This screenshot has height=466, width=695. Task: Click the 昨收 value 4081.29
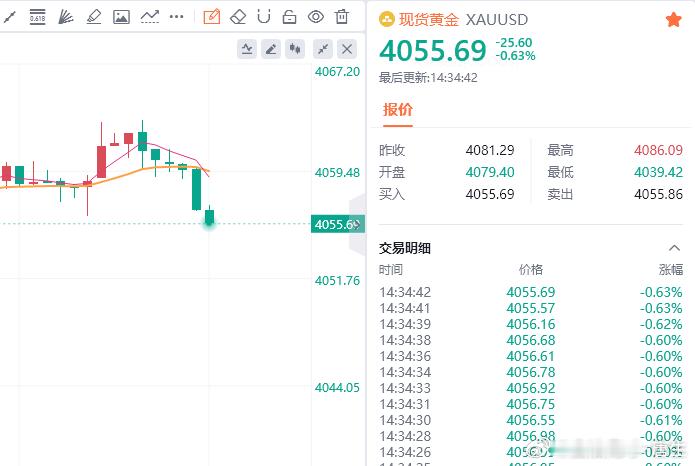[x=490, y=150]
